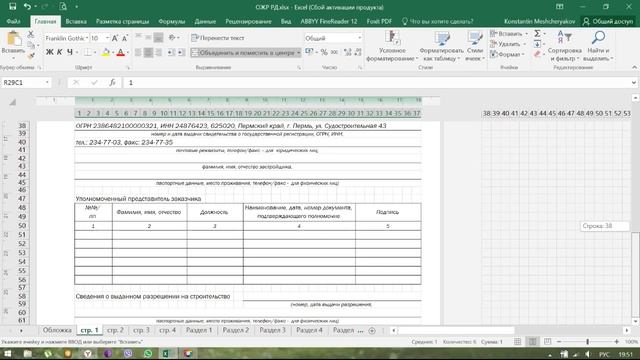Click the Общий доступ share button
The height and width of the screenshot is (360, 640).
point(607,21)
